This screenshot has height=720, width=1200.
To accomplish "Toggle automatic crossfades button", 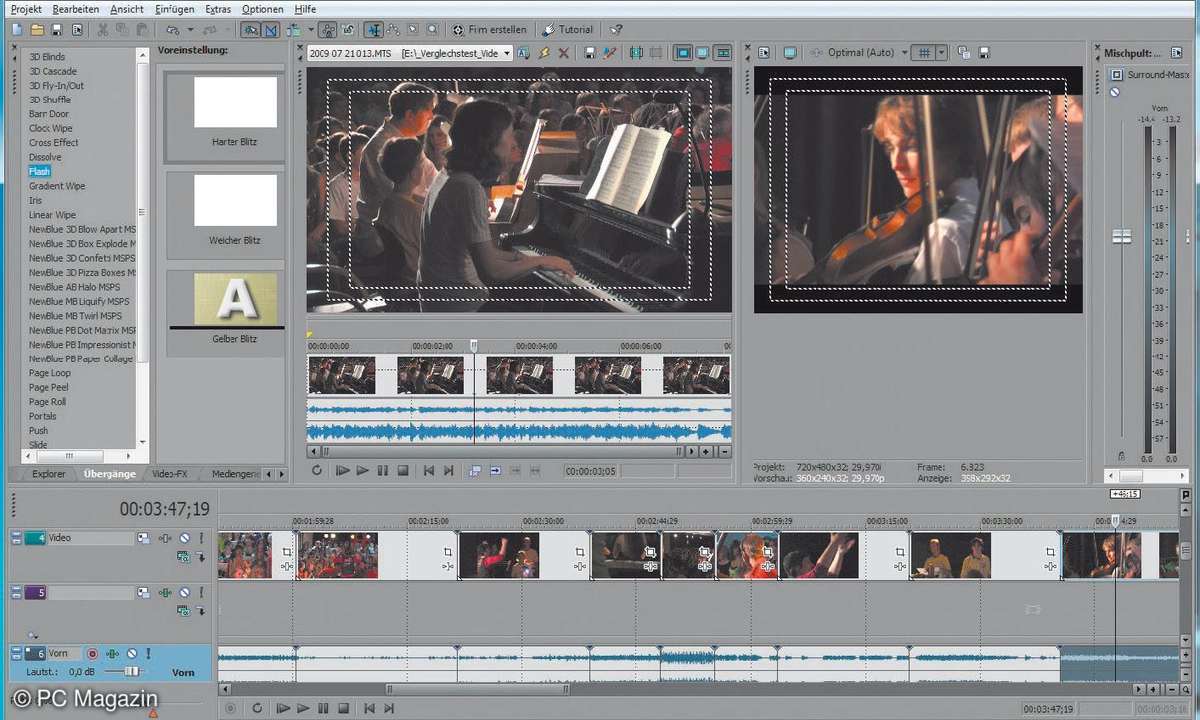I will [272, 30].
